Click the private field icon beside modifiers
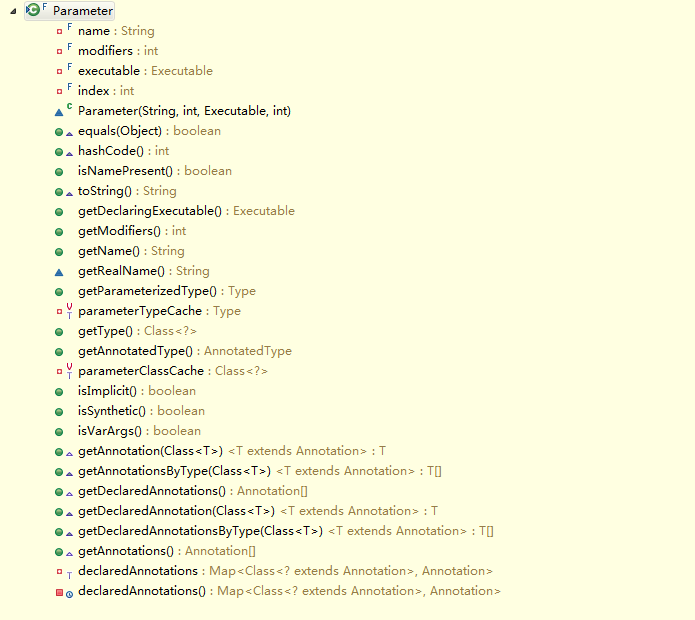 [x=59, y=51]
